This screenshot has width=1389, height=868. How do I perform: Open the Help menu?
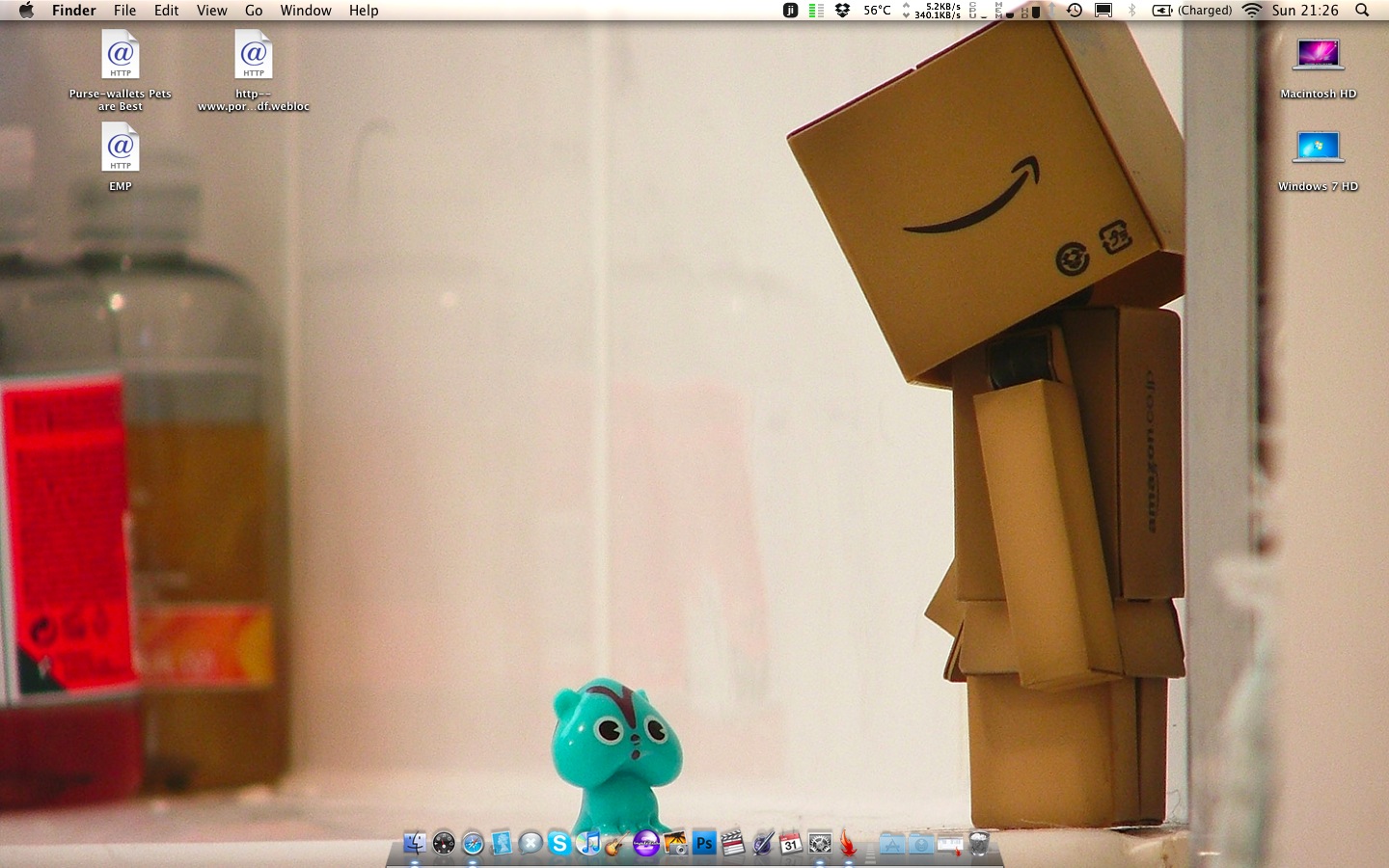(364, 10)
